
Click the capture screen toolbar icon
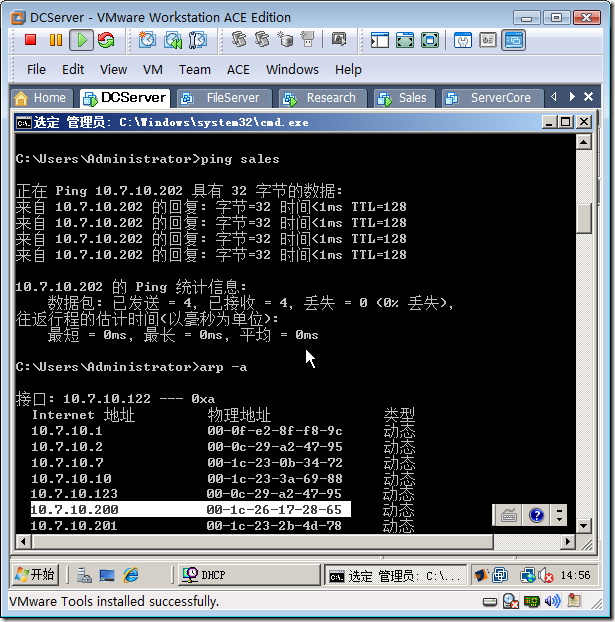coord(338,39)
